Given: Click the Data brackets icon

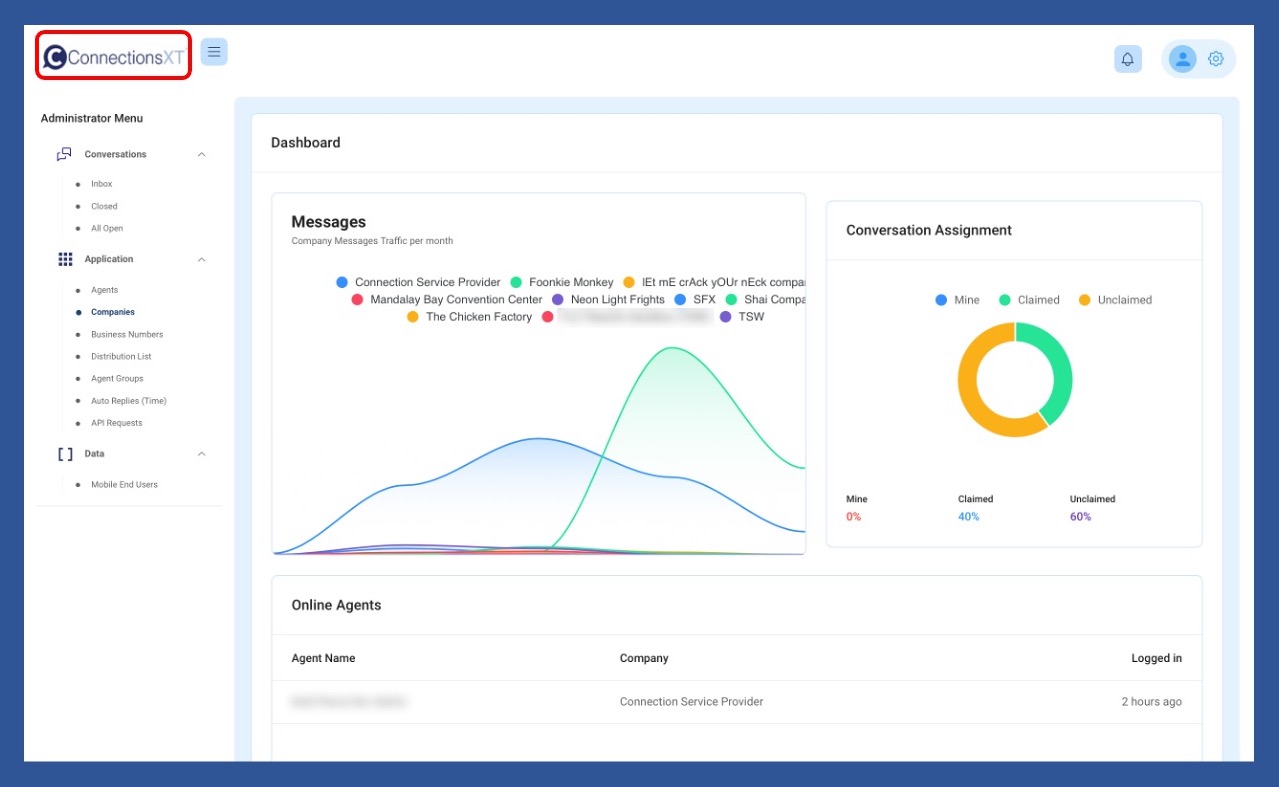Looking at the screenshot, I should [65, 454].
